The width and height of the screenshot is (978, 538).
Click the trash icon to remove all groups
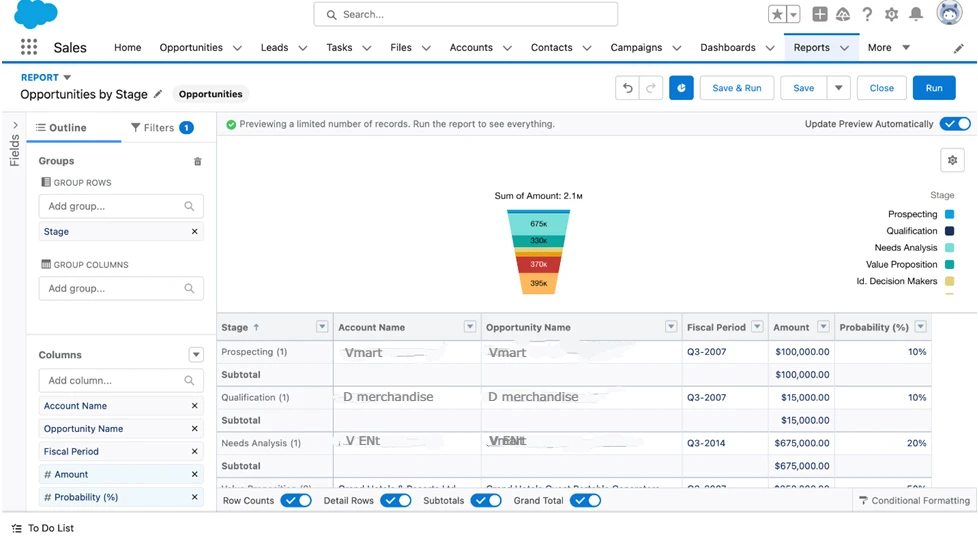198,161
